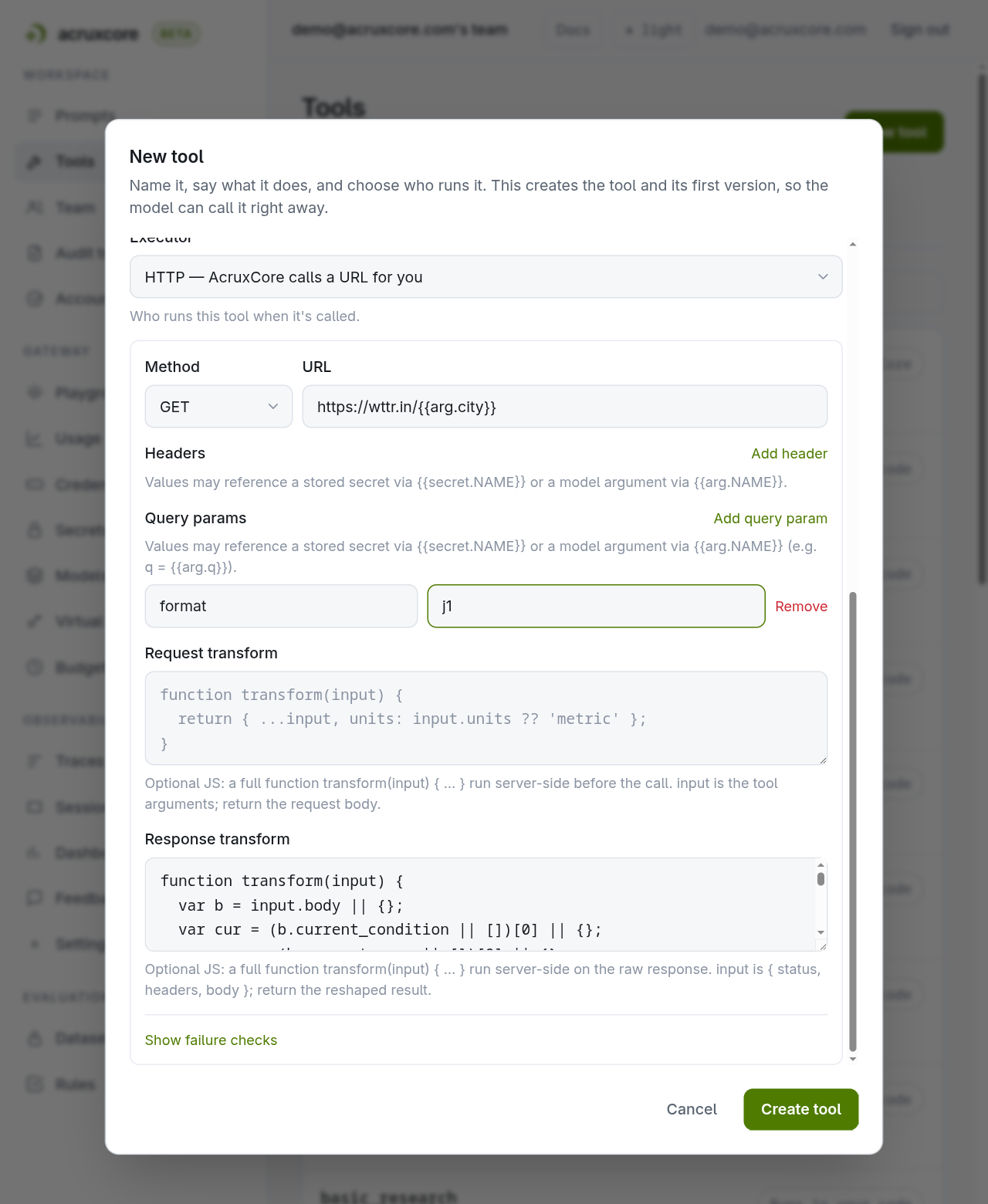This screenshot has width=988, height=1204.
Task: Focus the URL field containing wttr.in
Action: (564, 407)
